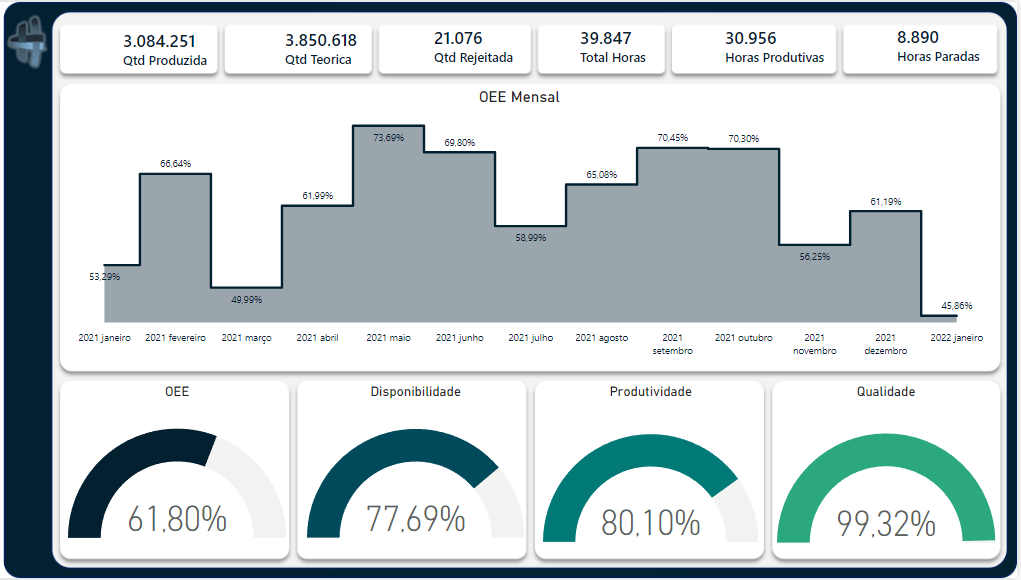
Task: Select the 66,64% data label
Action: (176, 163)
